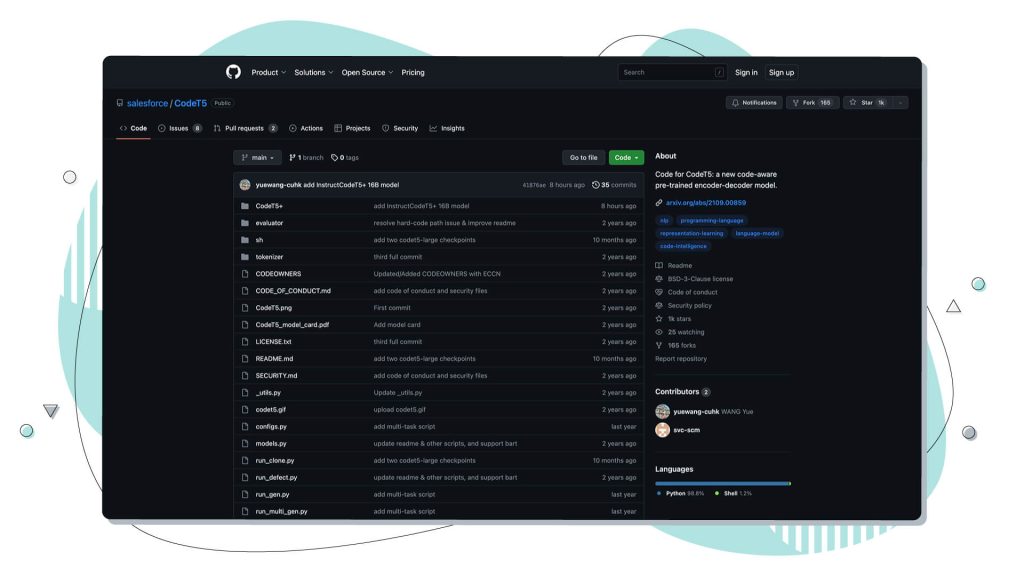Click the Sign in link

coord(746,72)
